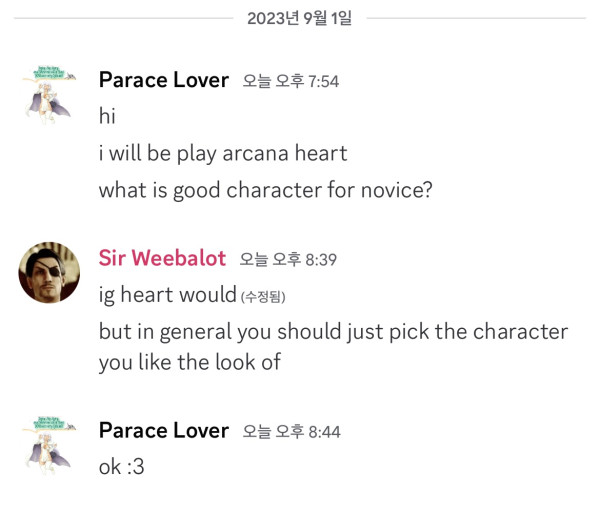
Task: Click the 2023년 9월 1일 date divider
Action: click(299, 18)
